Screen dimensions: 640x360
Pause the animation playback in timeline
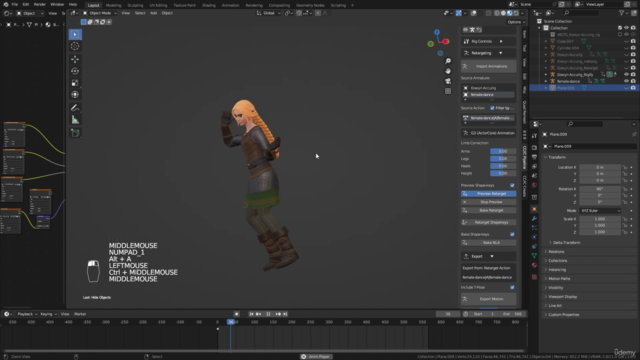[268, 314]
